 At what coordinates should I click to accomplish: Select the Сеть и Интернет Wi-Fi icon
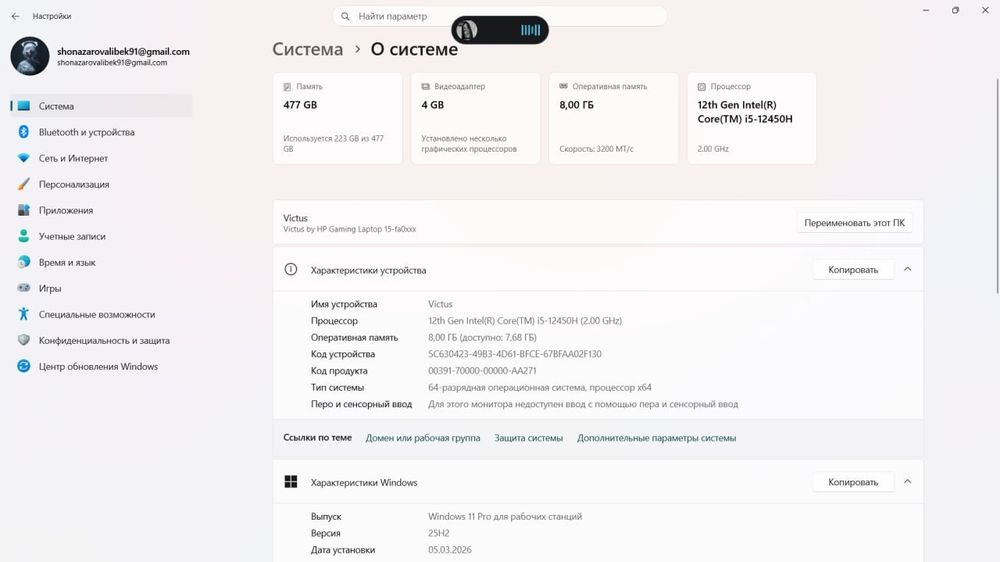pos(24,158)
